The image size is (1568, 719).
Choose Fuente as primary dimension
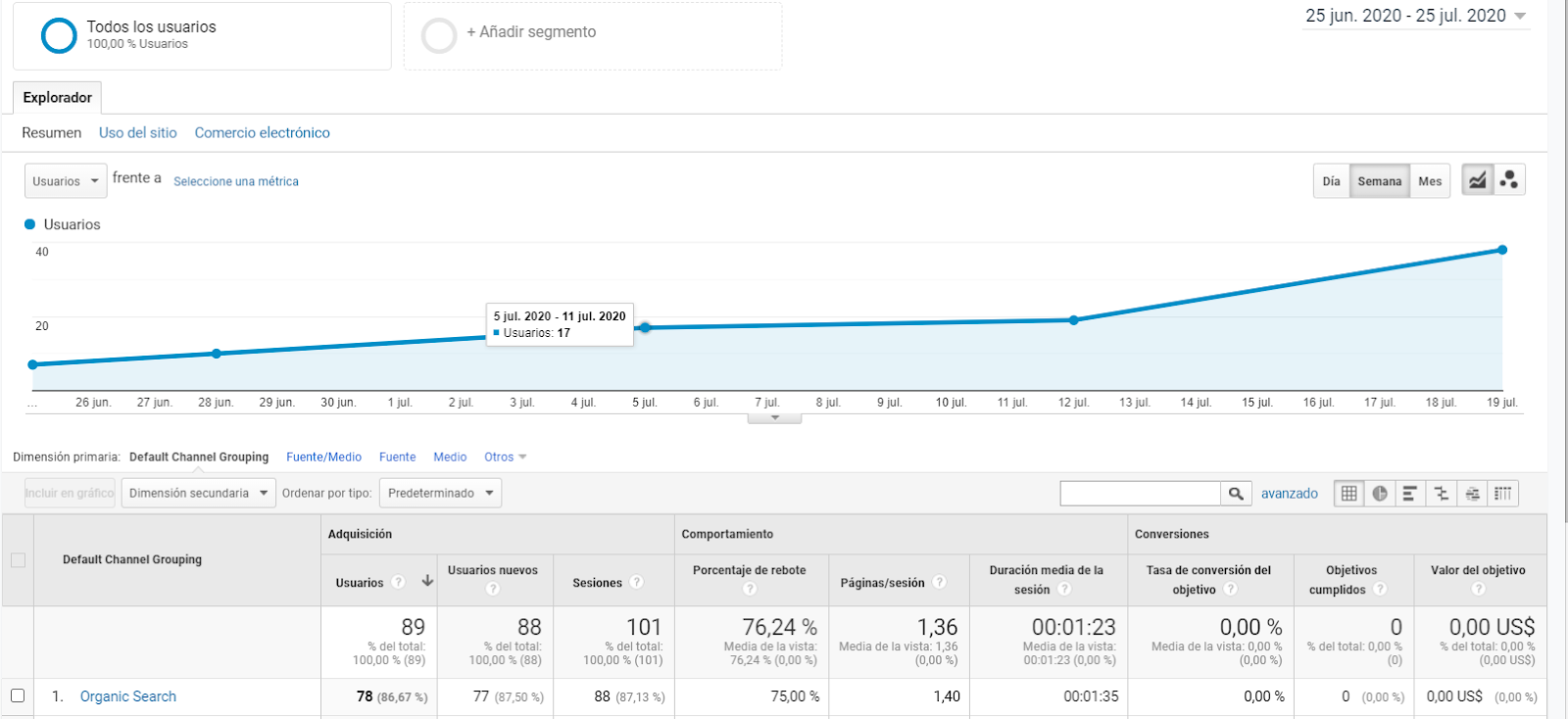397,457
